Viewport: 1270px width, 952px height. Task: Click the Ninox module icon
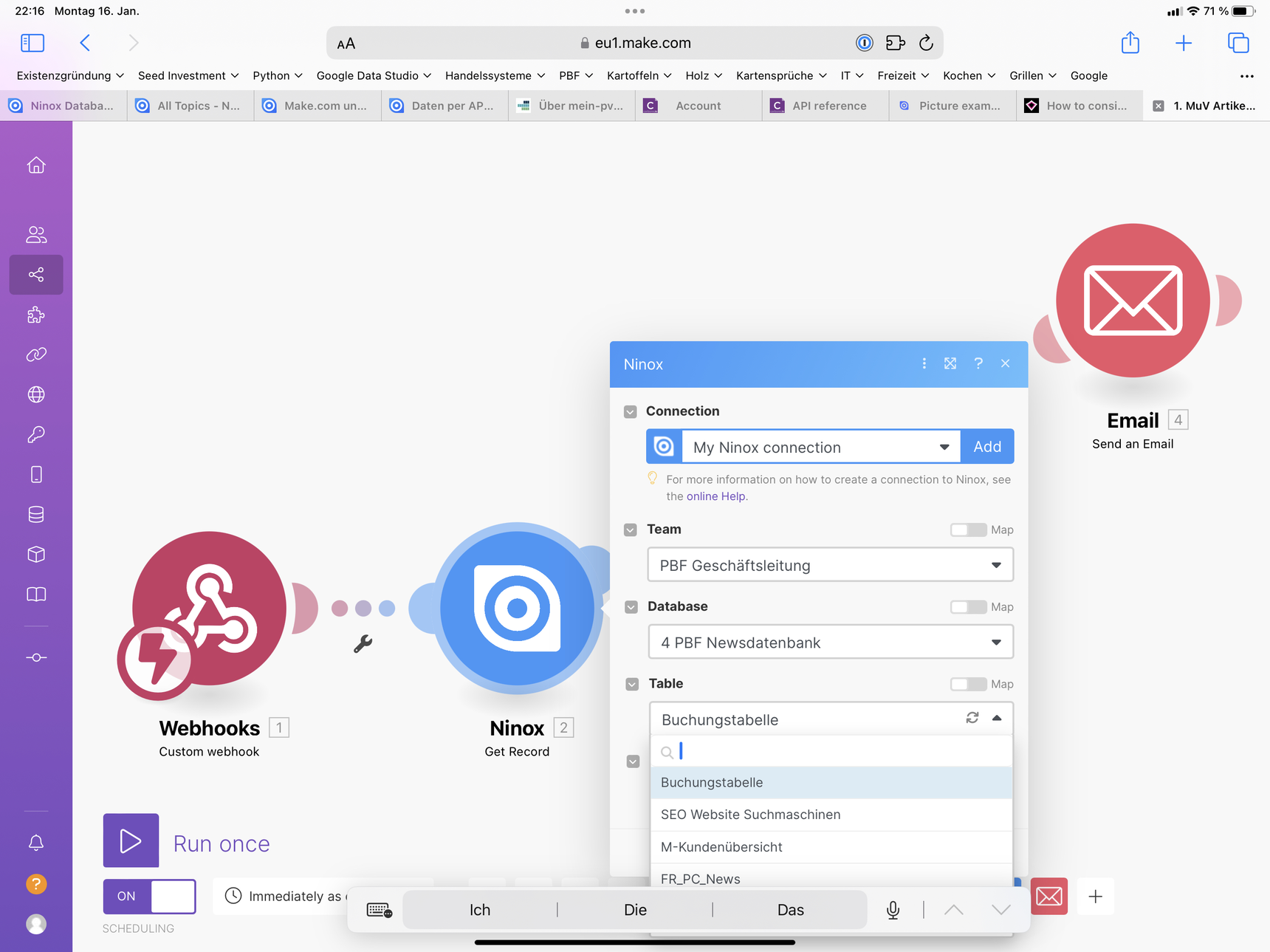(x=517, y=609)
